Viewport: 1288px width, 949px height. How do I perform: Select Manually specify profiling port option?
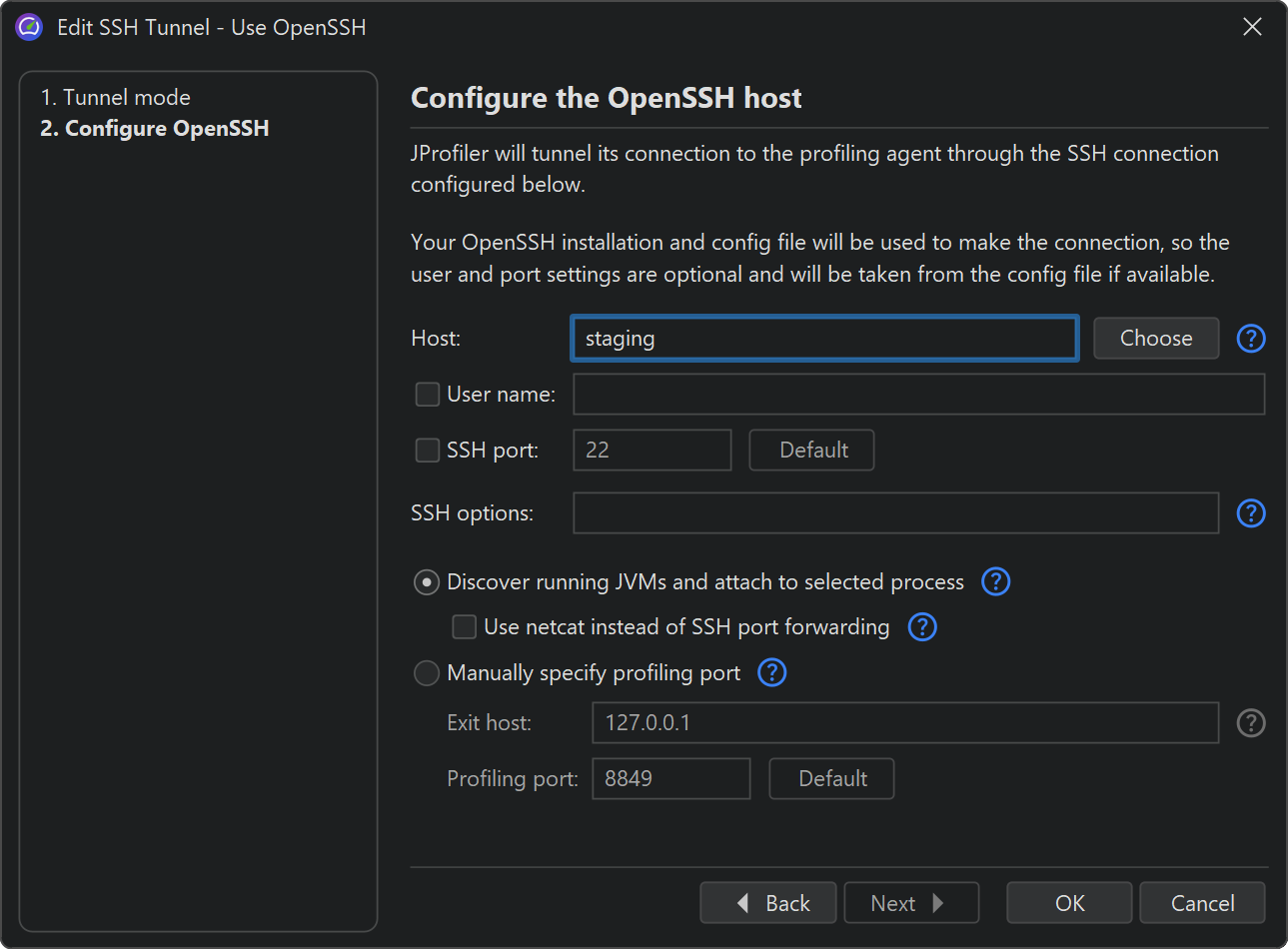pos(427,673)
